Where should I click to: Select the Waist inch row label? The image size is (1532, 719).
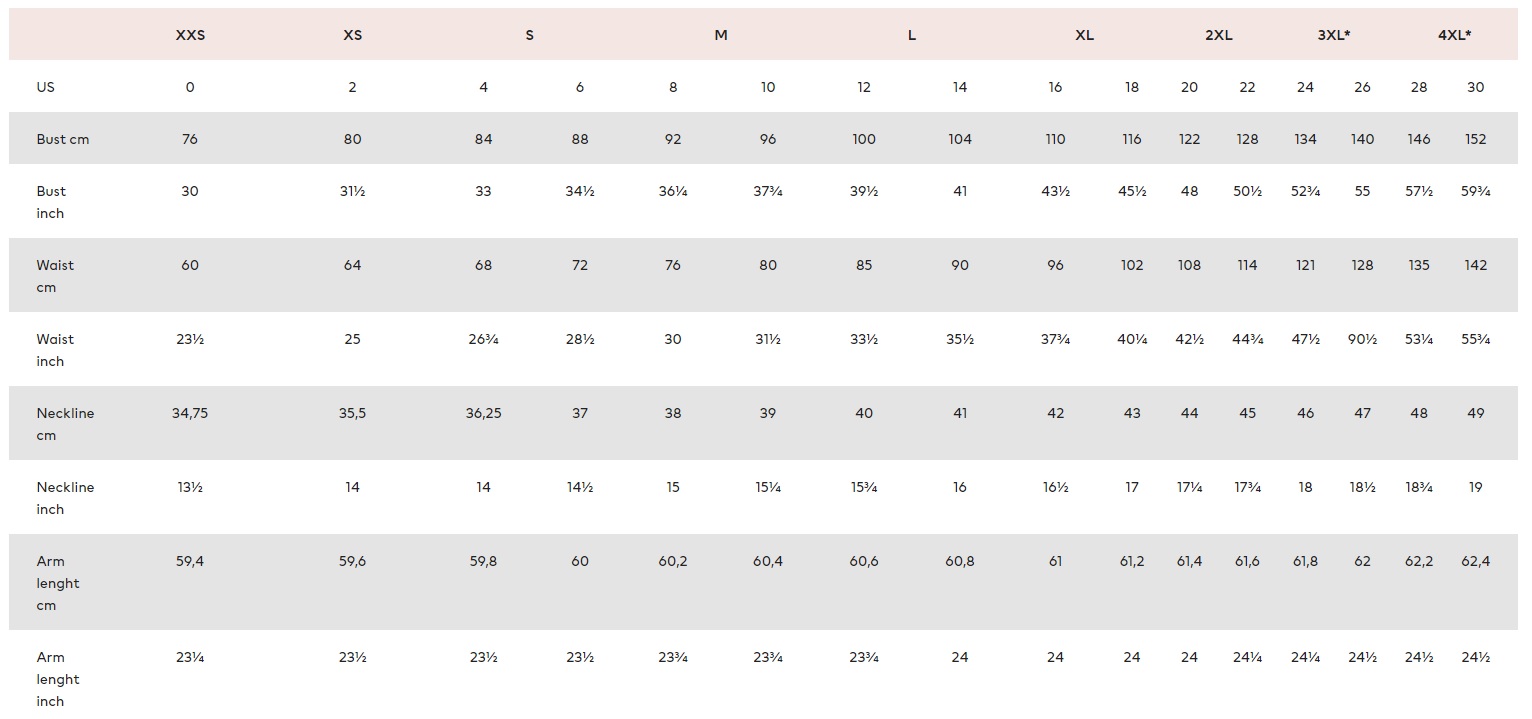tap(55, 350)
